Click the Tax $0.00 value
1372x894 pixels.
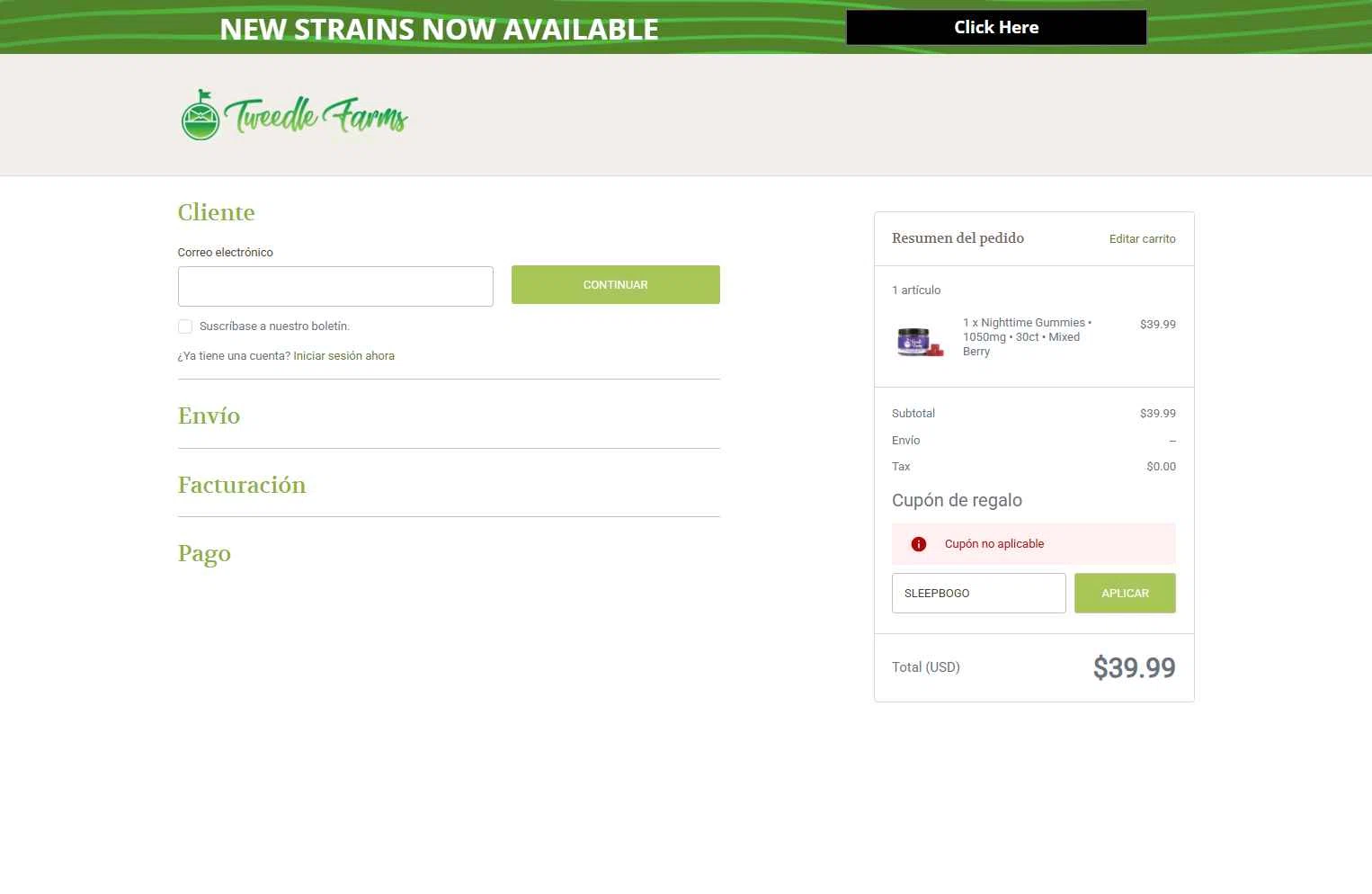(x=1161, y=467)
